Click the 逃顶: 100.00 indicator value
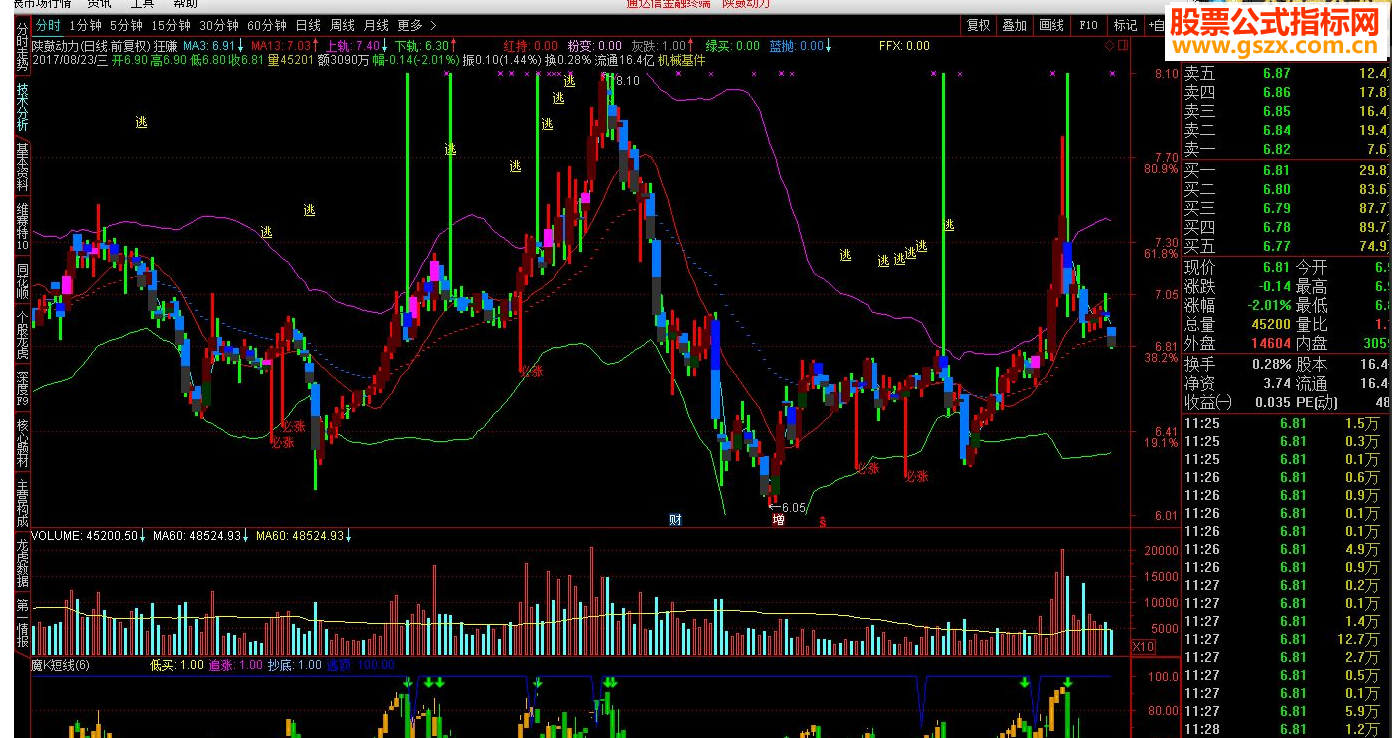Screen dimensions: 1392x738 (361, 664)
